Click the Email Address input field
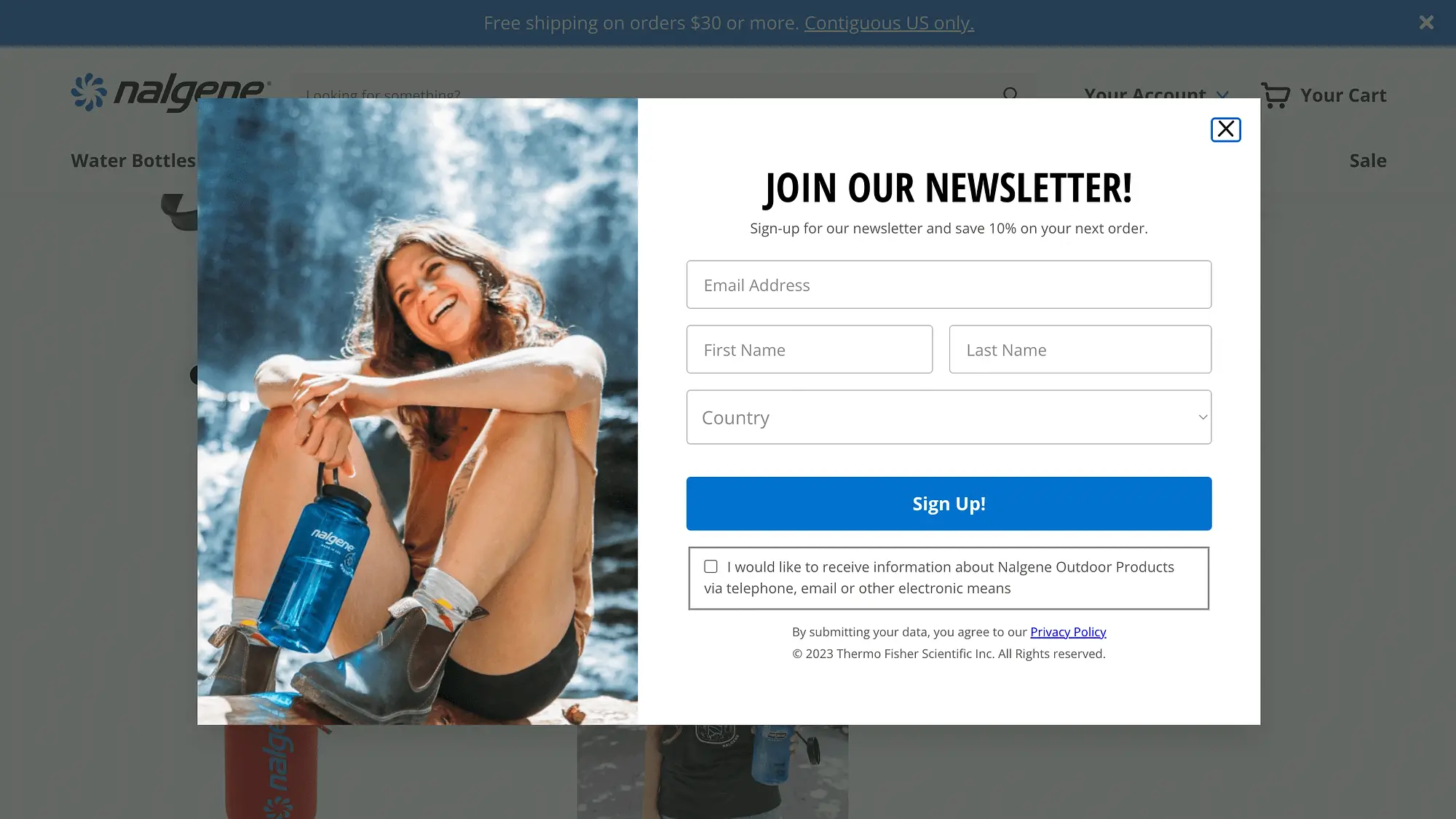1456x819 pixels. coord(948,284)
